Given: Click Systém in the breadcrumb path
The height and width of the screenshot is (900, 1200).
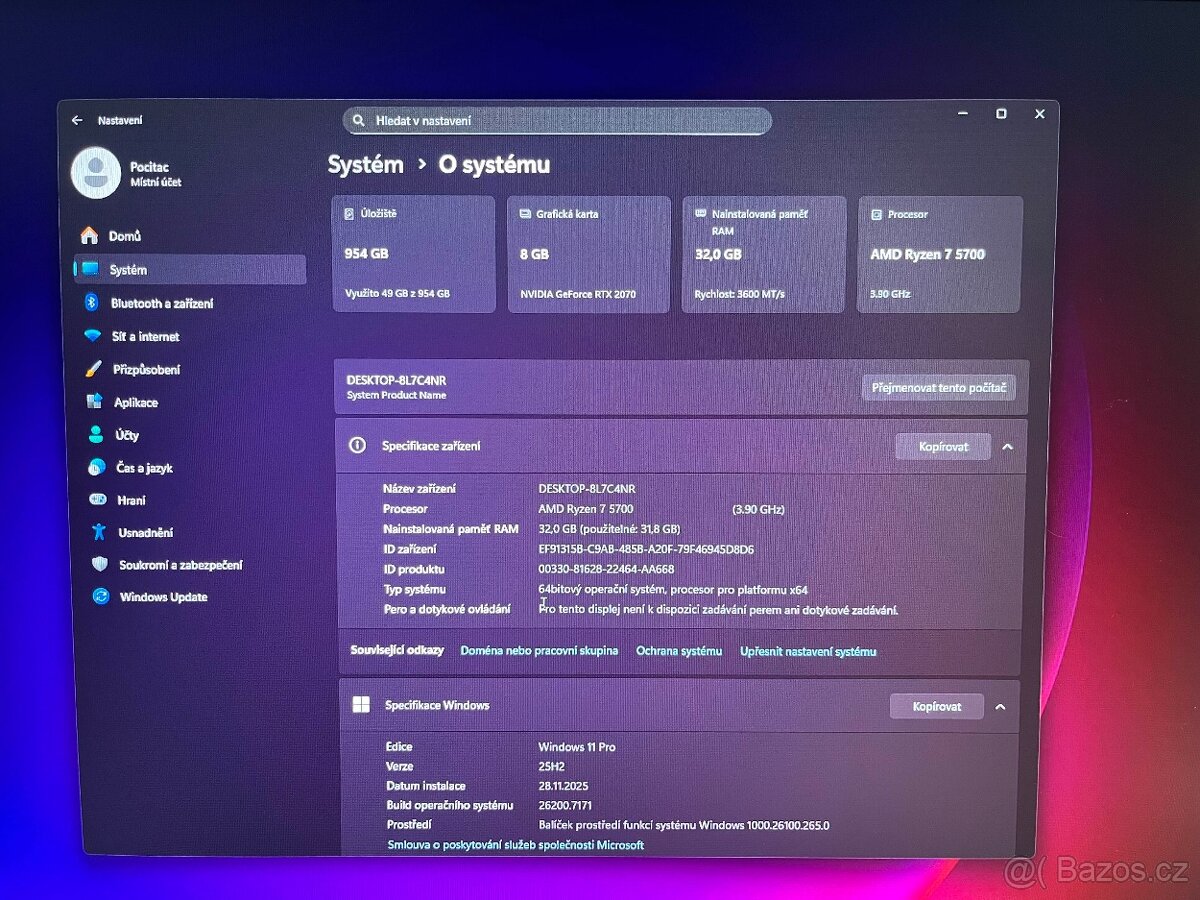Looking at the screenshot, I should tap(364, 164).
